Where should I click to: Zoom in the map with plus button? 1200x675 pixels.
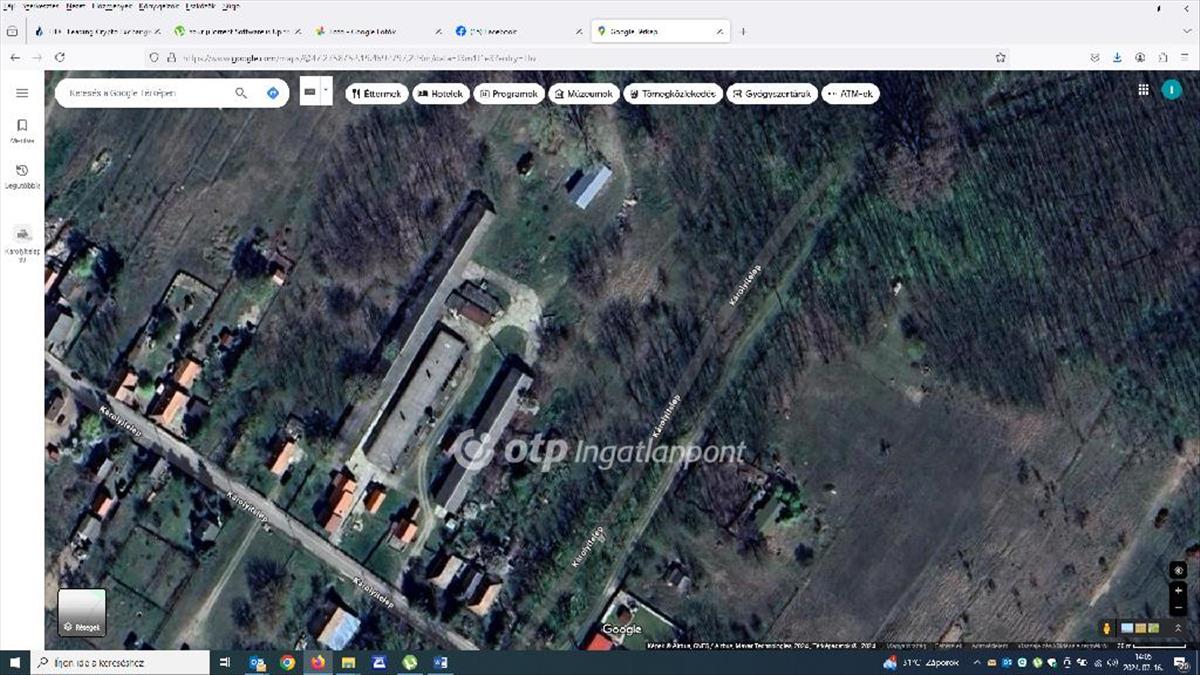[x=1179, y=590]
